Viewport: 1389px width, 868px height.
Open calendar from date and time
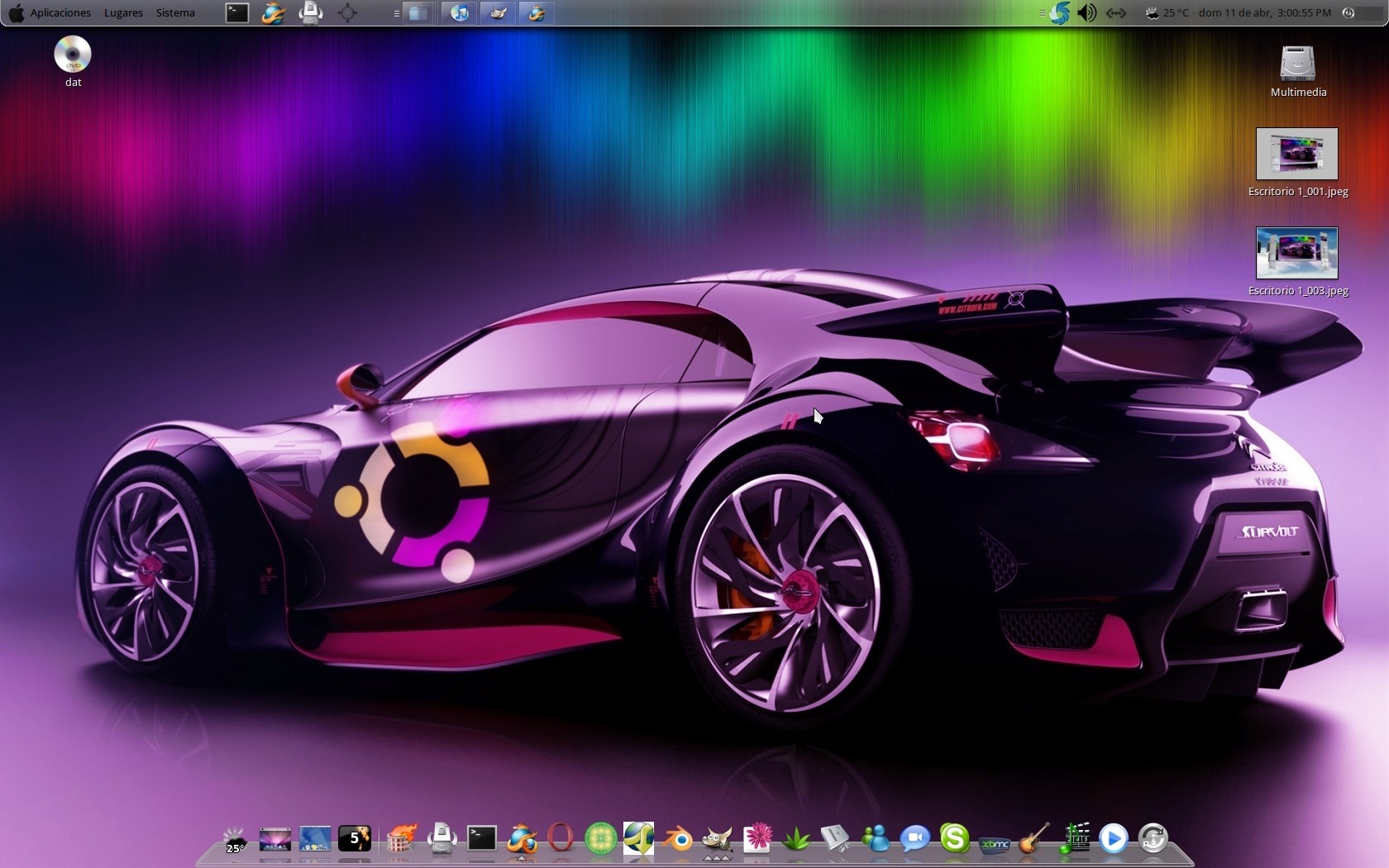(x=1265, y=12)
